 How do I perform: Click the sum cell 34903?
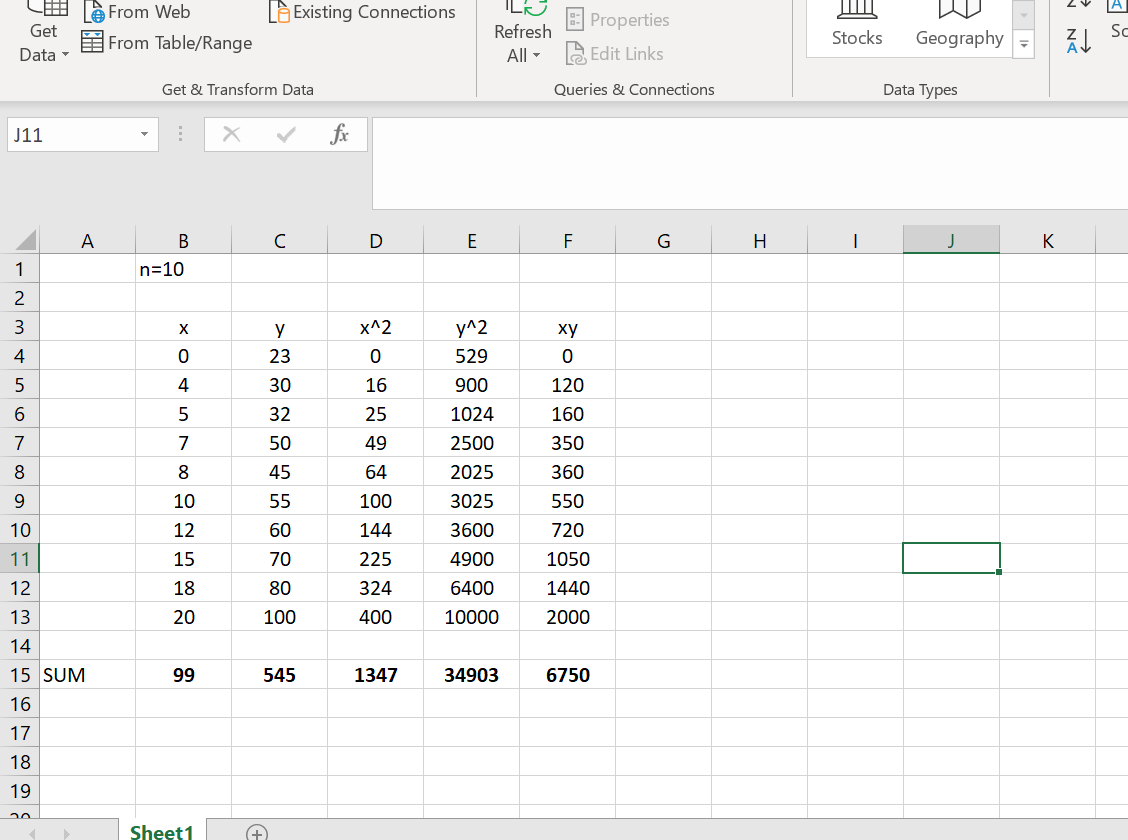pos(471,675)
